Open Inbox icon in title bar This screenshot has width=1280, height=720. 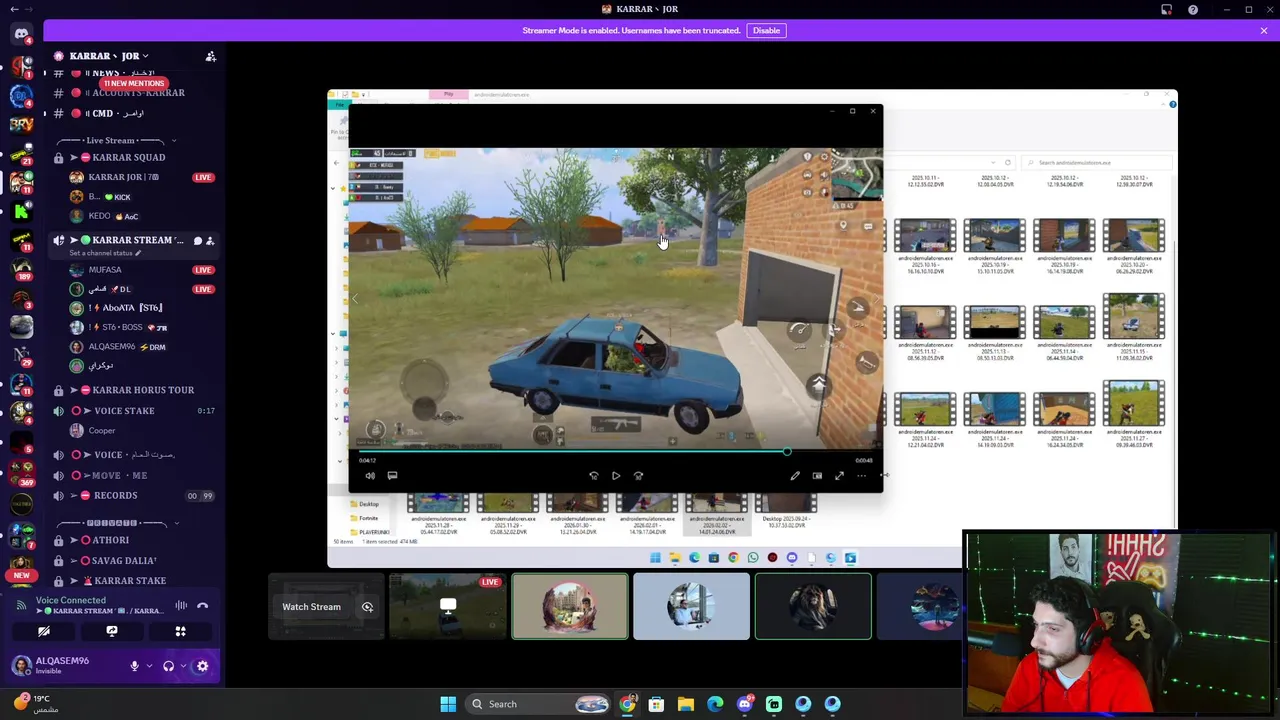point(1167,10)
